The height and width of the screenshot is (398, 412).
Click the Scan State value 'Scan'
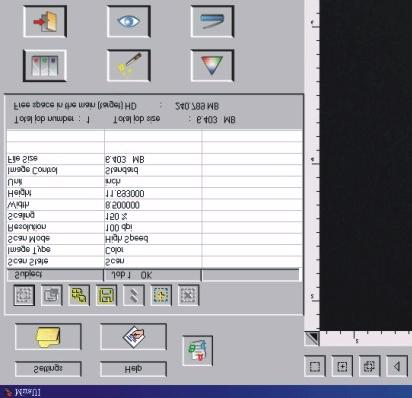(x=115, y=261)
